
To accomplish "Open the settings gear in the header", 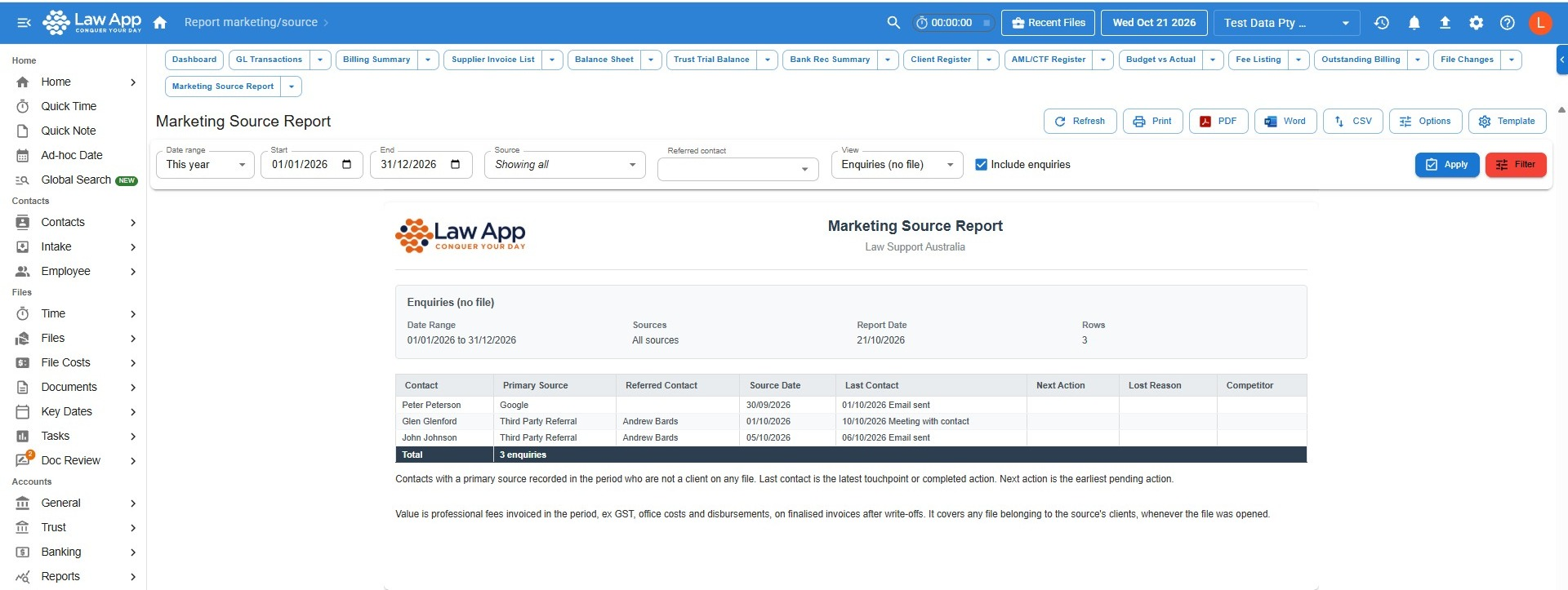I will click(x=1476, y=23).
